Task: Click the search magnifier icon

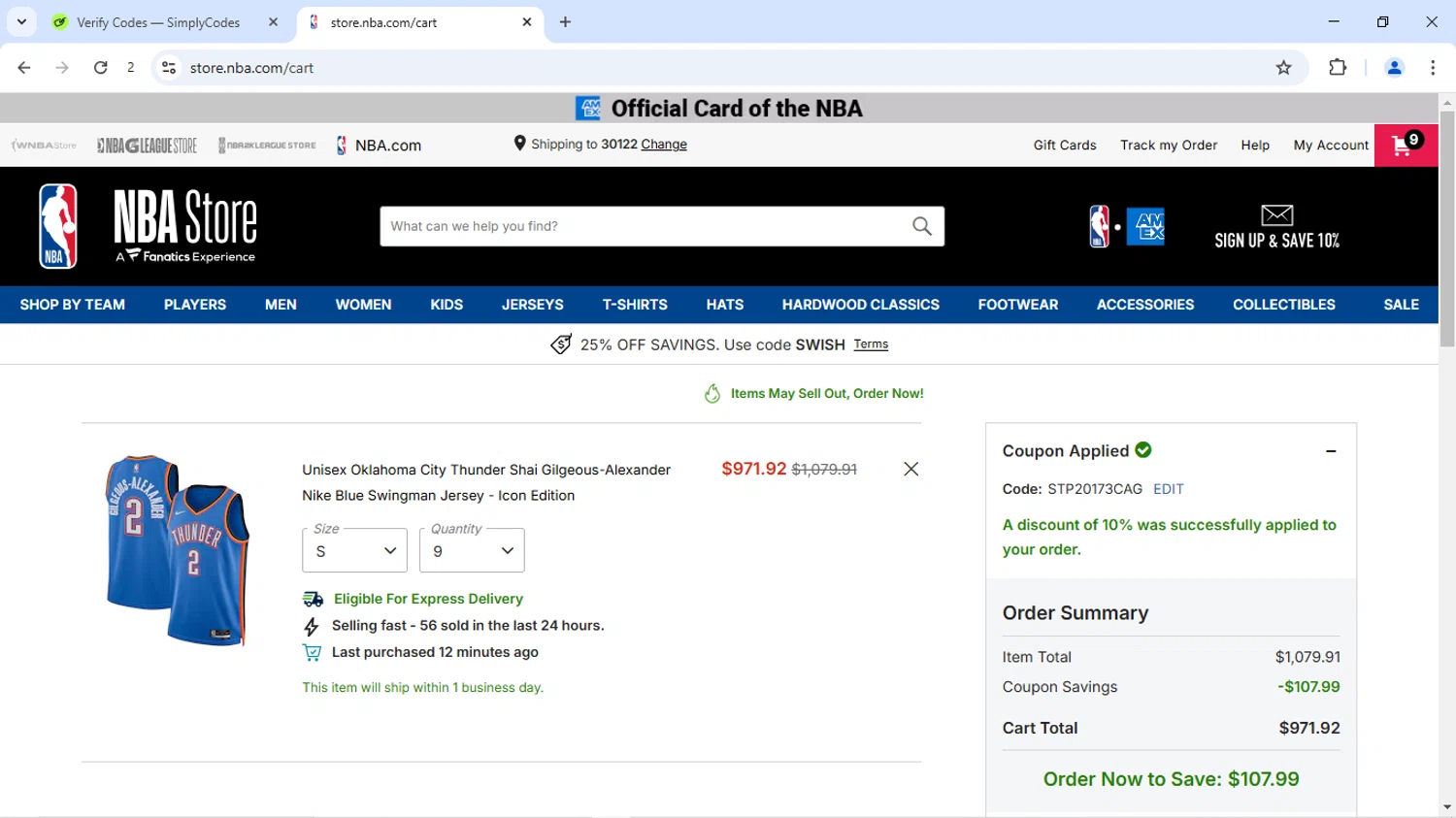Action: [x=921, y=226]
